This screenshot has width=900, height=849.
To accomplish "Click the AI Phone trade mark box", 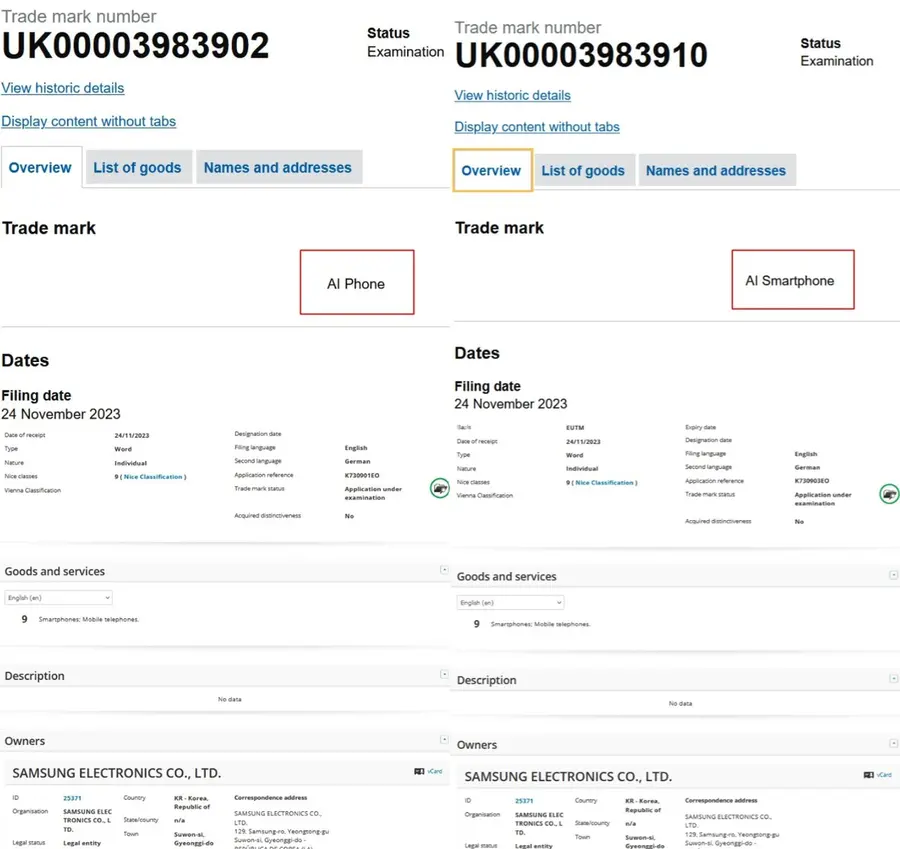I will [357, 283].
